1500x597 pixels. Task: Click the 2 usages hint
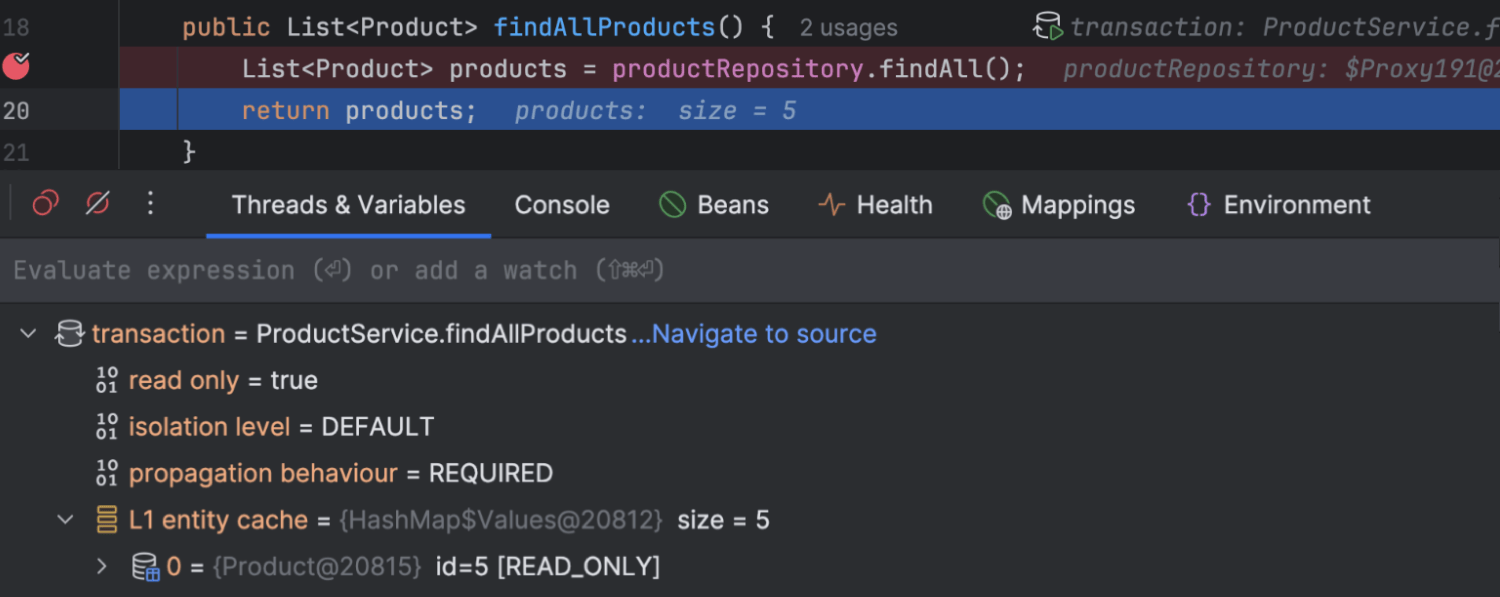point(848,28)
